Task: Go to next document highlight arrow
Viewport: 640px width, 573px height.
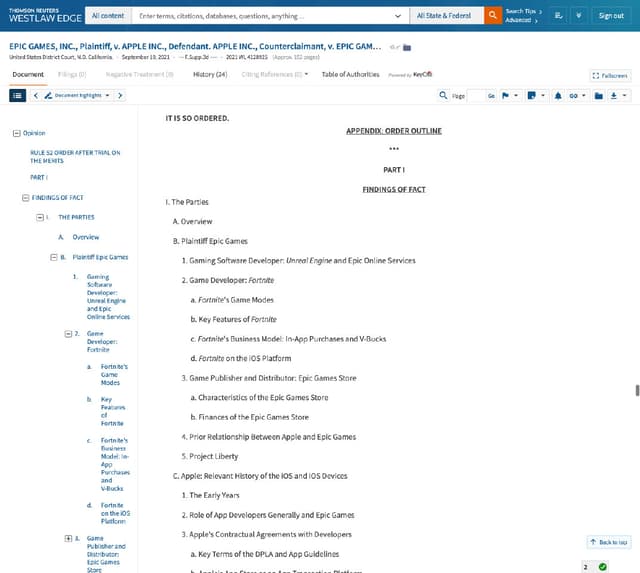Action: point(119,95)
